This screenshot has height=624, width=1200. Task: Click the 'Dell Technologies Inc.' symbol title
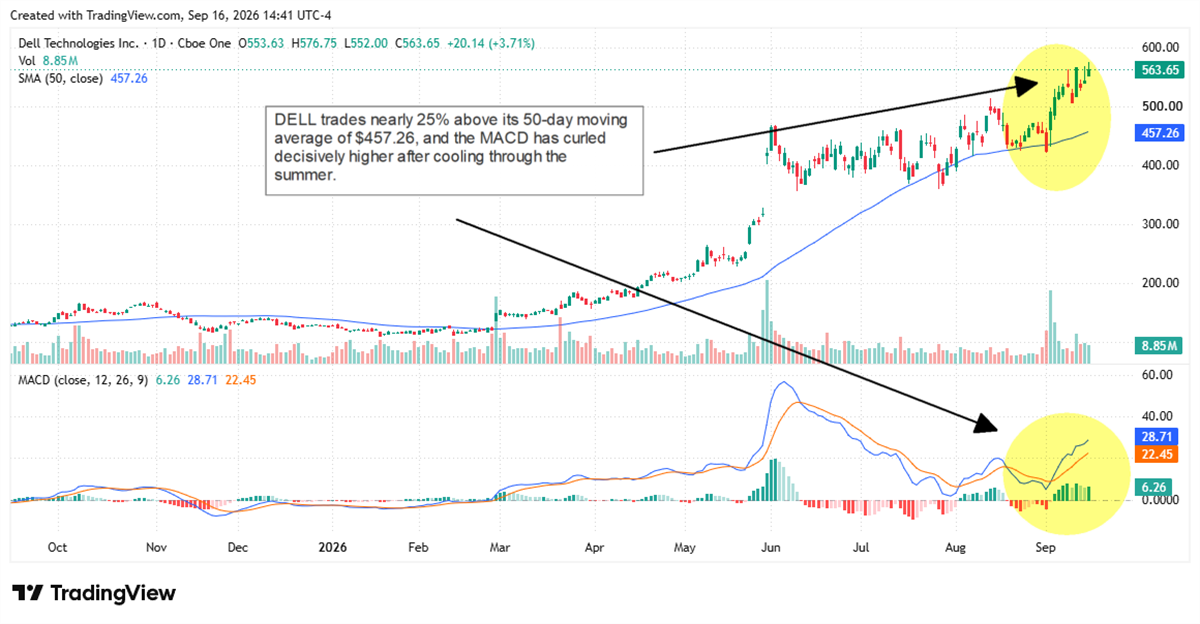point(77,44)
